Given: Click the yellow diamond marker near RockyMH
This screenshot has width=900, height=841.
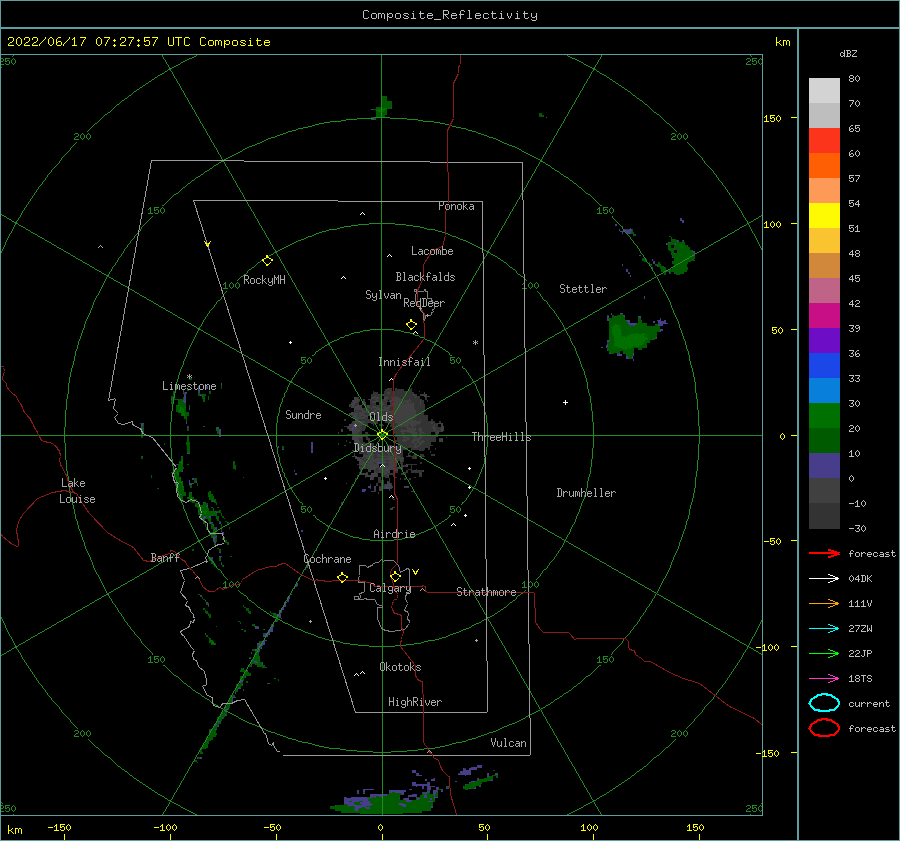Looking at the screenshot, I should 267,261.
